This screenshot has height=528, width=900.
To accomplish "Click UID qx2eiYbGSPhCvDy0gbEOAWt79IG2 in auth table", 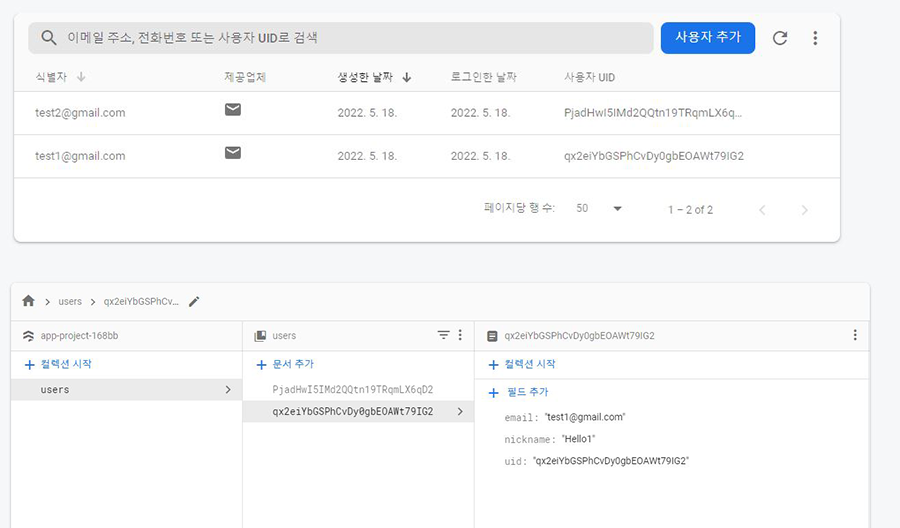I will (654, 156).
